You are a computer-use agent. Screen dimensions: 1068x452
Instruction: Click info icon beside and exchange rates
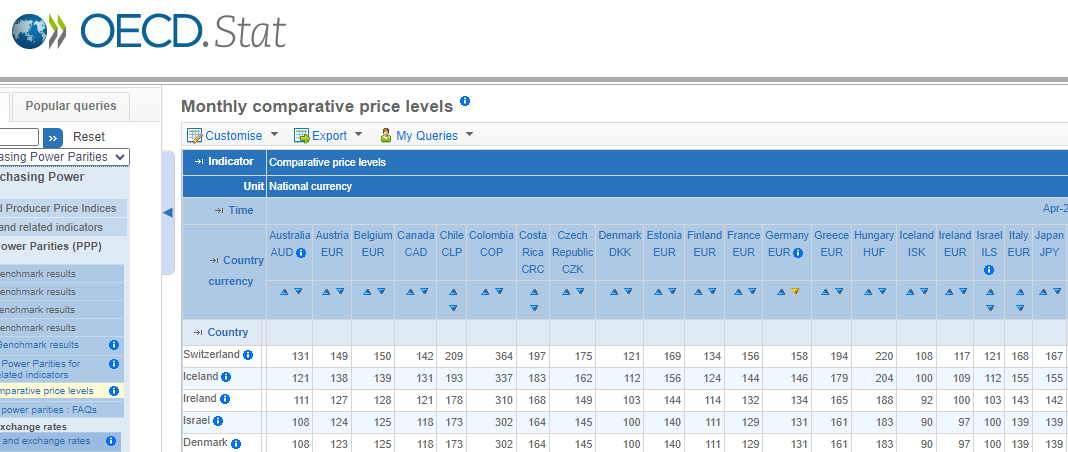click(x=110, y=441)
